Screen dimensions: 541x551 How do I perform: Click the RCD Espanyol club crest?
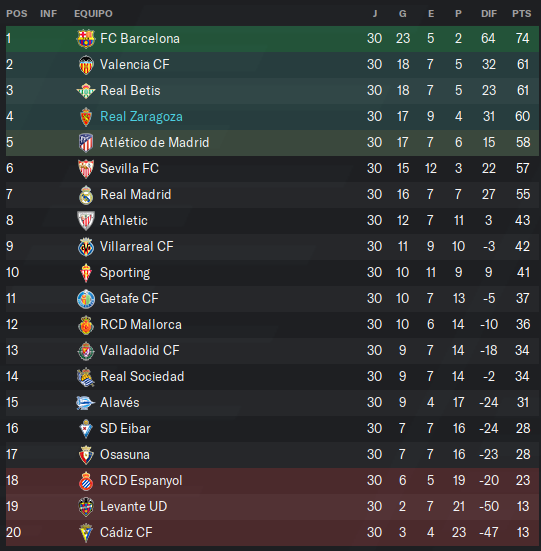tap(86, 481)
